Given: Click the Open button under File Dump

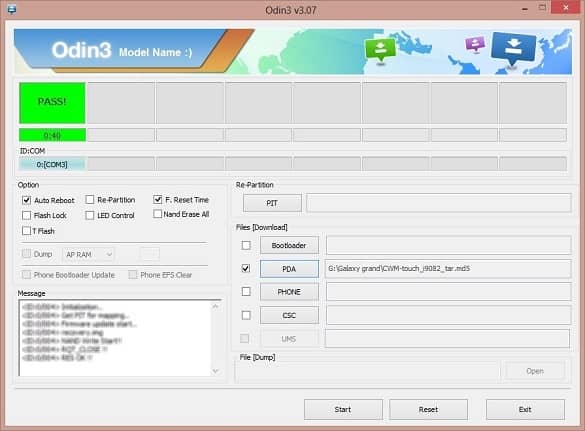Looking at the screenshot, I should point(535,371).
